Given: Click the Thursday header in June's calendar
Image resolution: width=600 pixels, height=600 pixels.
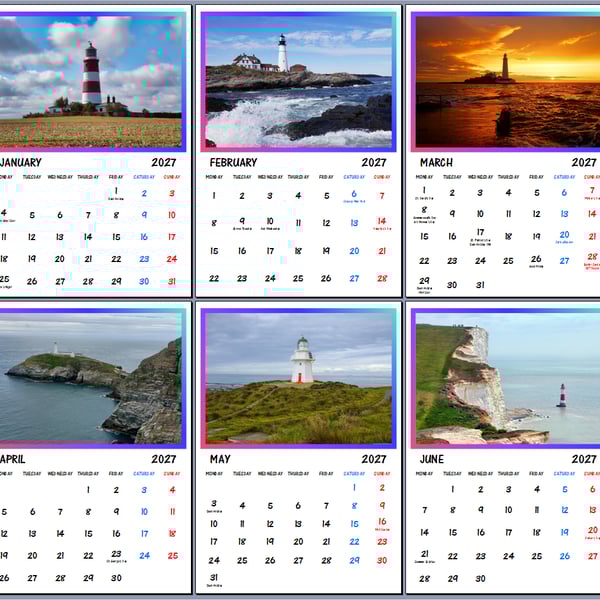Looking at the screenshot, I should tap(508, 474).
